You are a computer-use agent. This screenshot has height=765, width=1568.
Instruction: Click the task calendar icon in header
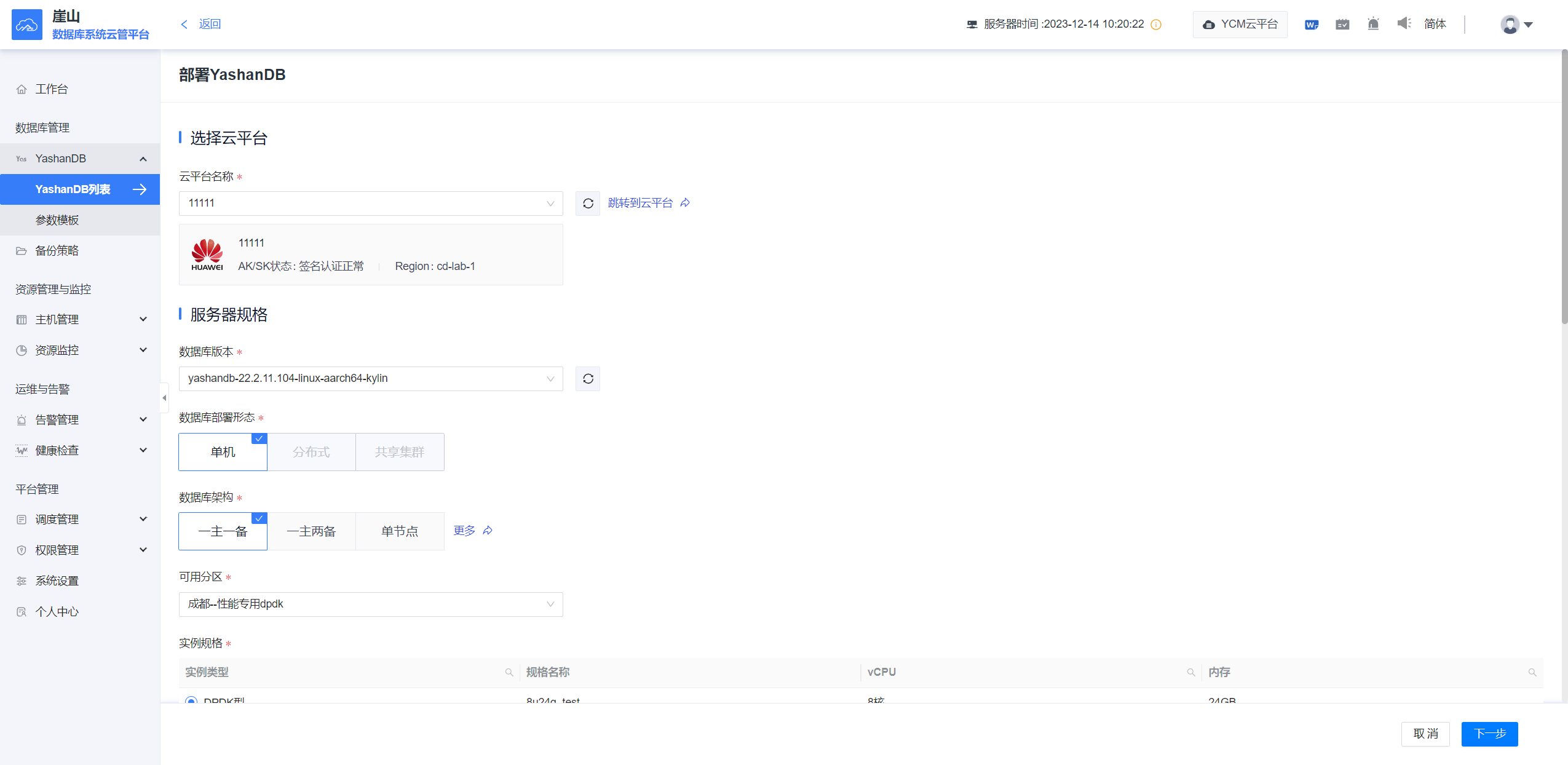coord(1342,25)
